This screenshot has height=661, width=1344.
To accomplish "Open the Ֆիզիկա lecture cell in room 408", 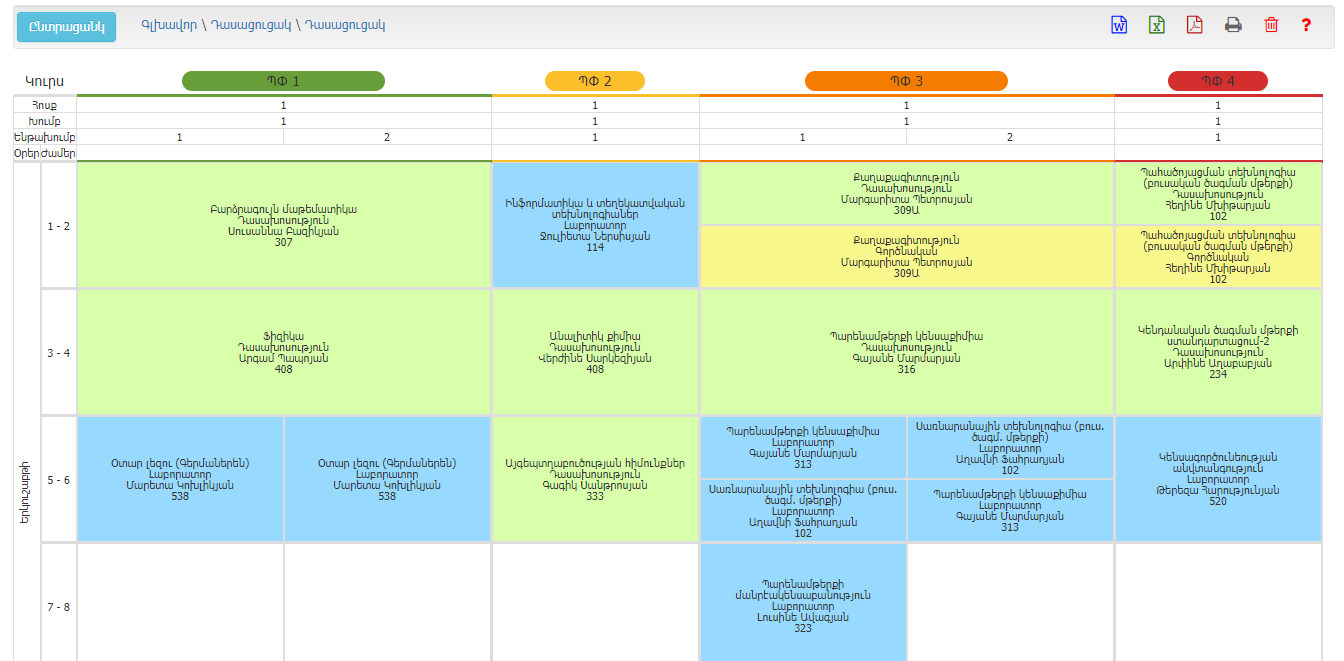I will pyautogui.click(x=283, y=352).
